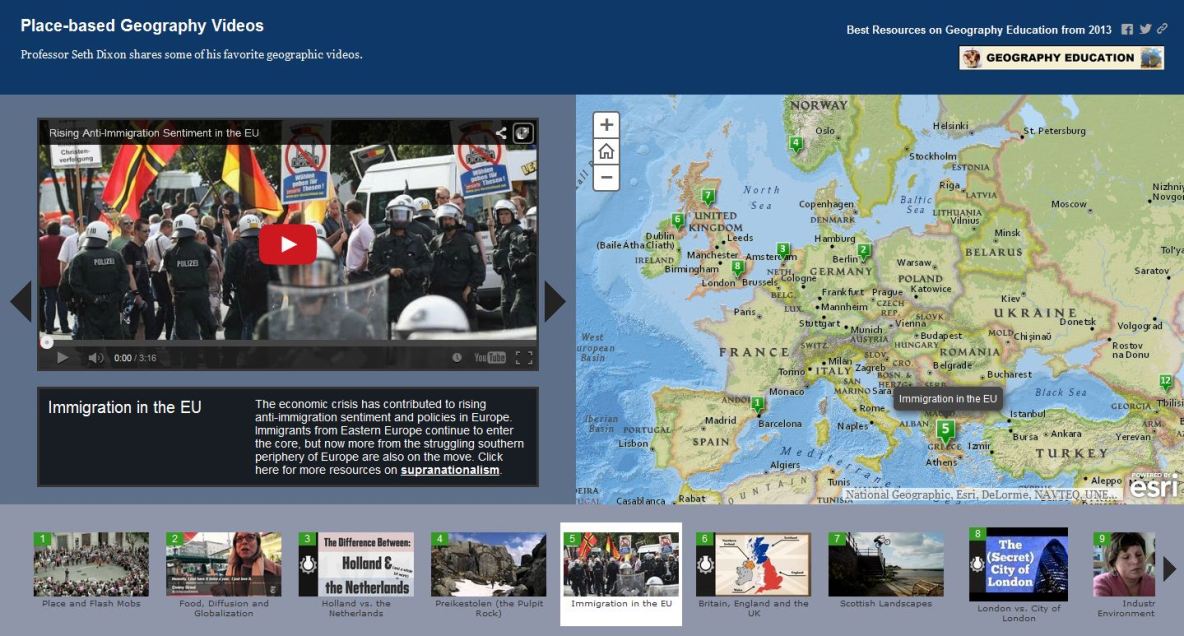1184x636 pixels.
Task: Click the home icon to reset map extent
Action: pos(606,150)
